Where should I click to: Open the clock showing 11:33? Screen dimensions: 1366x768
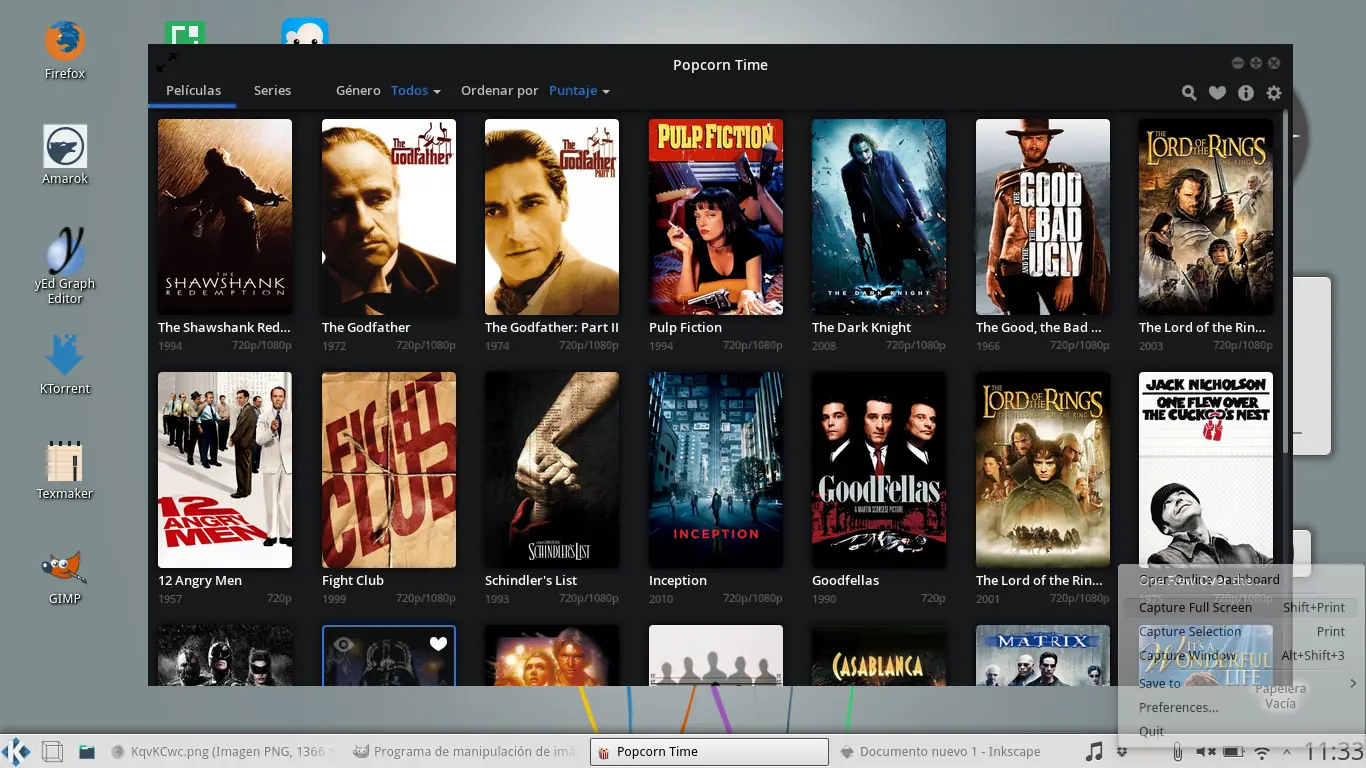(x=1334, y=751)
